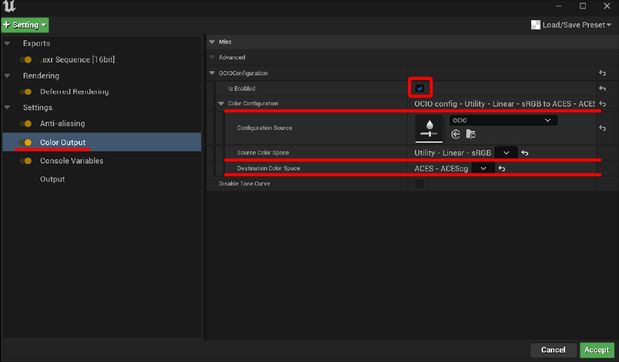Viewport: 619px width, 362px height.
Task: Toggle the Color Output switch
Action: (x=26, y=142)
